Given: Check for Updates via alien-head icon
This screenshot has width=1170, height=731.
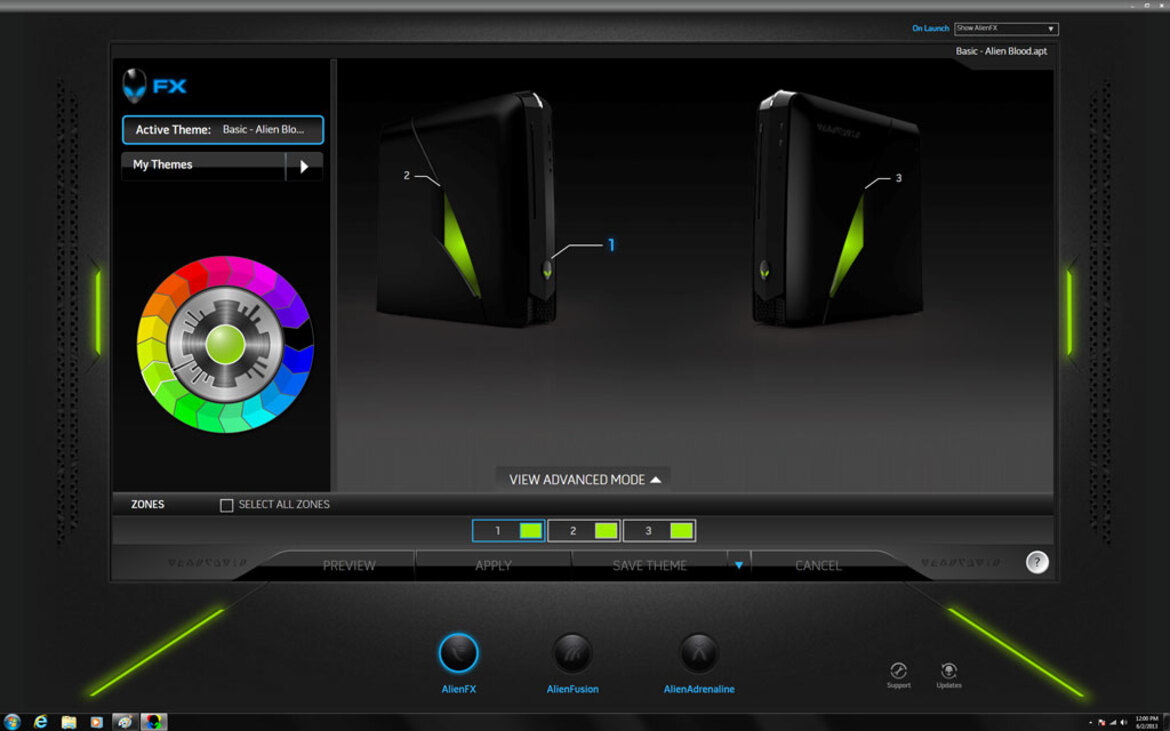Looking at the screenshot, I should click(948, 670).
